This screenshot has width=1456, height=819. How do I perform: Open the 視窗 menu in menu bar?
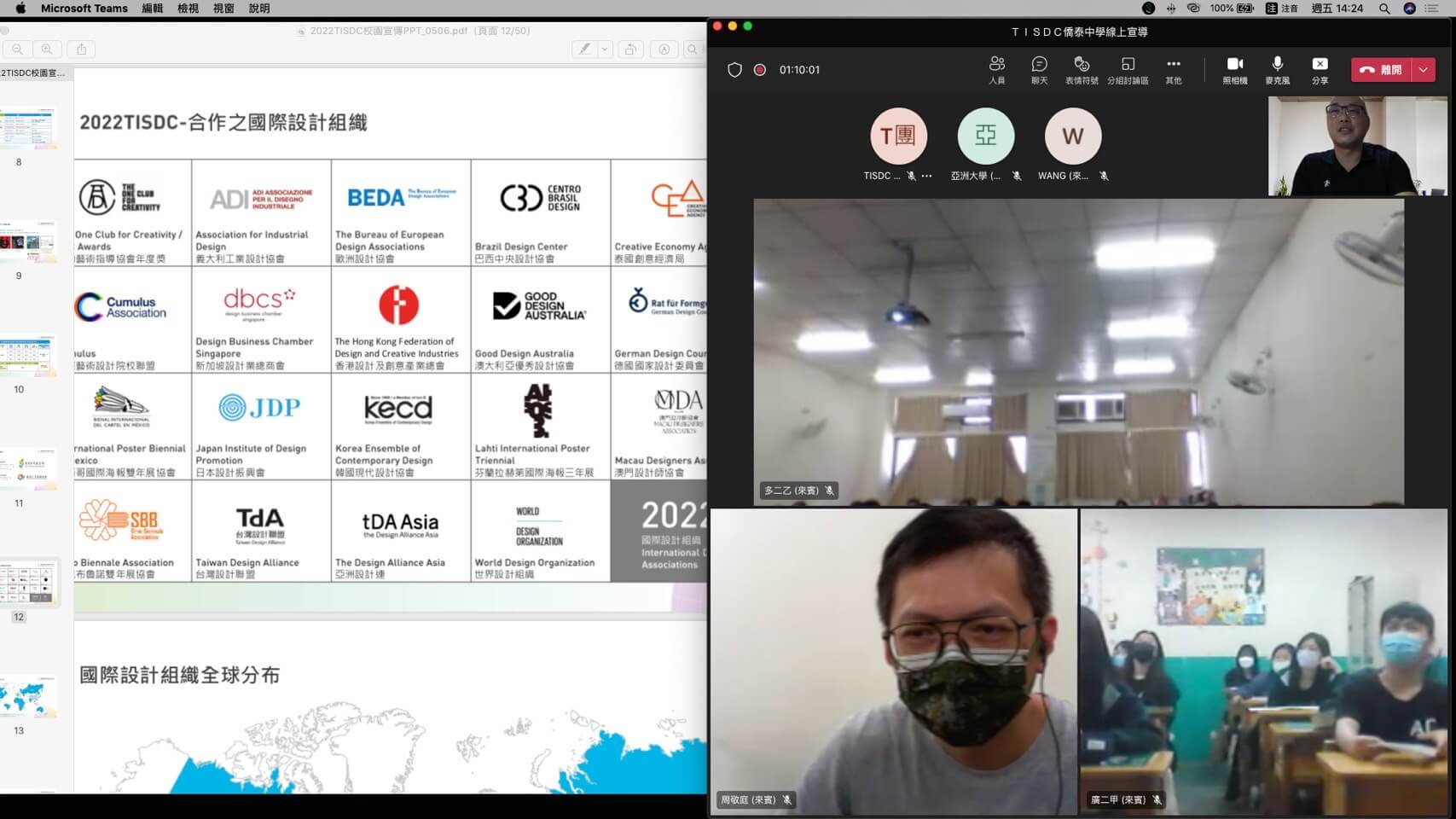click(x=223, y=9)
